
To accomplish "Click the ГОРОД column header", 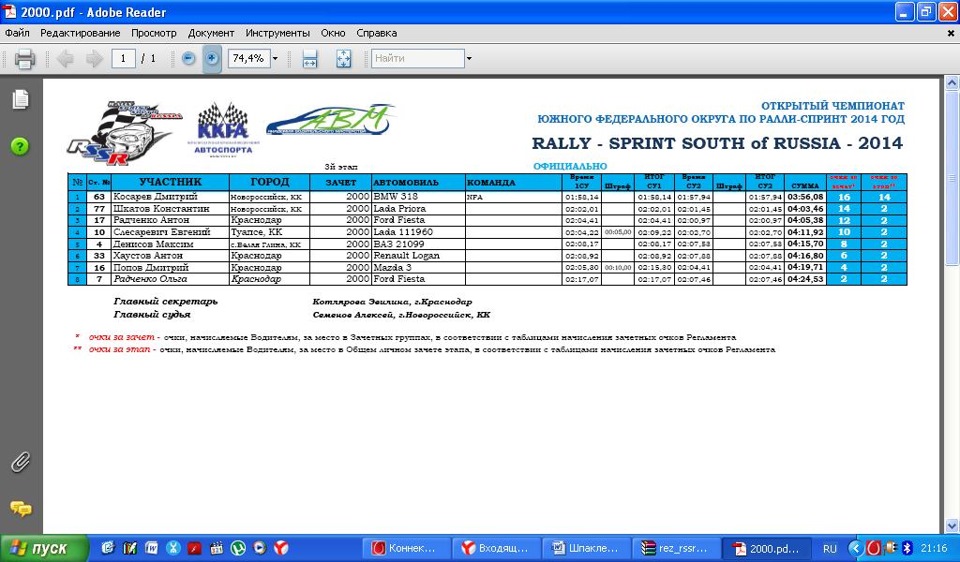I will point(269,182).
